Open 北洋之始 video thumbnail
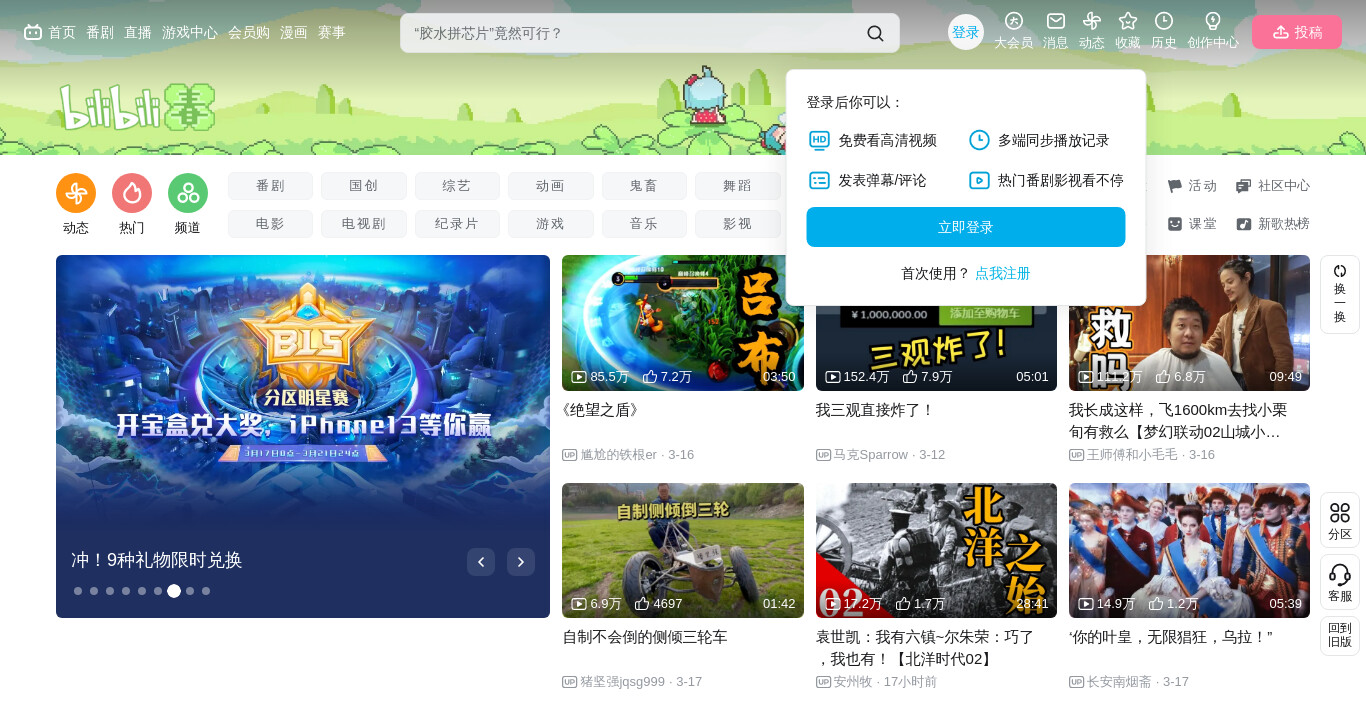Screen dimensions: 1366x728 point(936,550)
